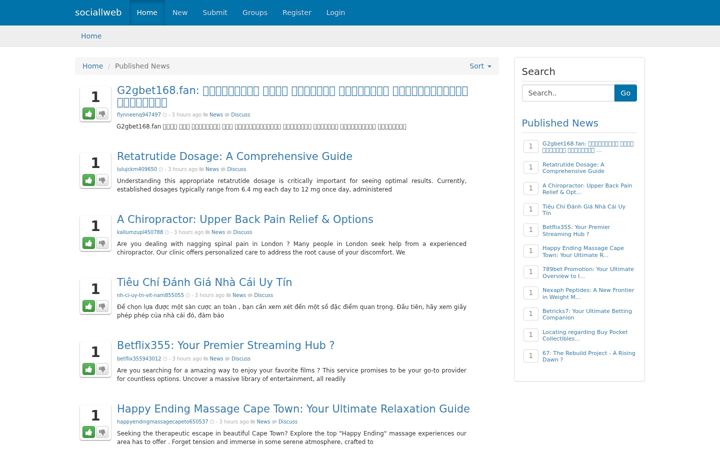Open author link under Retatrutide Dosage story

(137, 169)
